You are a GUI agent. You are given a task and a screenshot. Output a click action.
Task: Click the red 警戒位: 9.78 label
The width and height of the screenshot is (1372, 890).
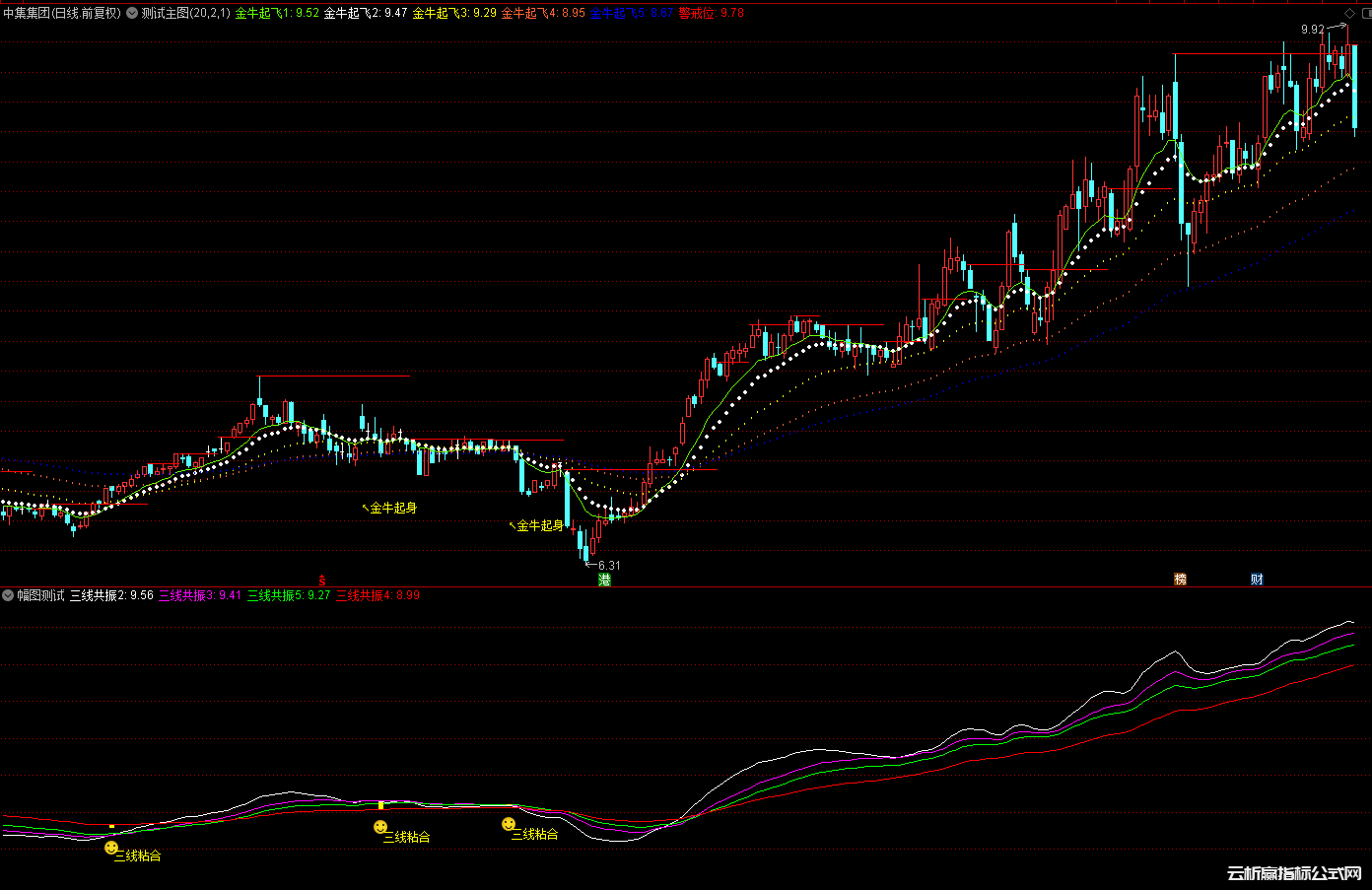[x=711, y=14]
